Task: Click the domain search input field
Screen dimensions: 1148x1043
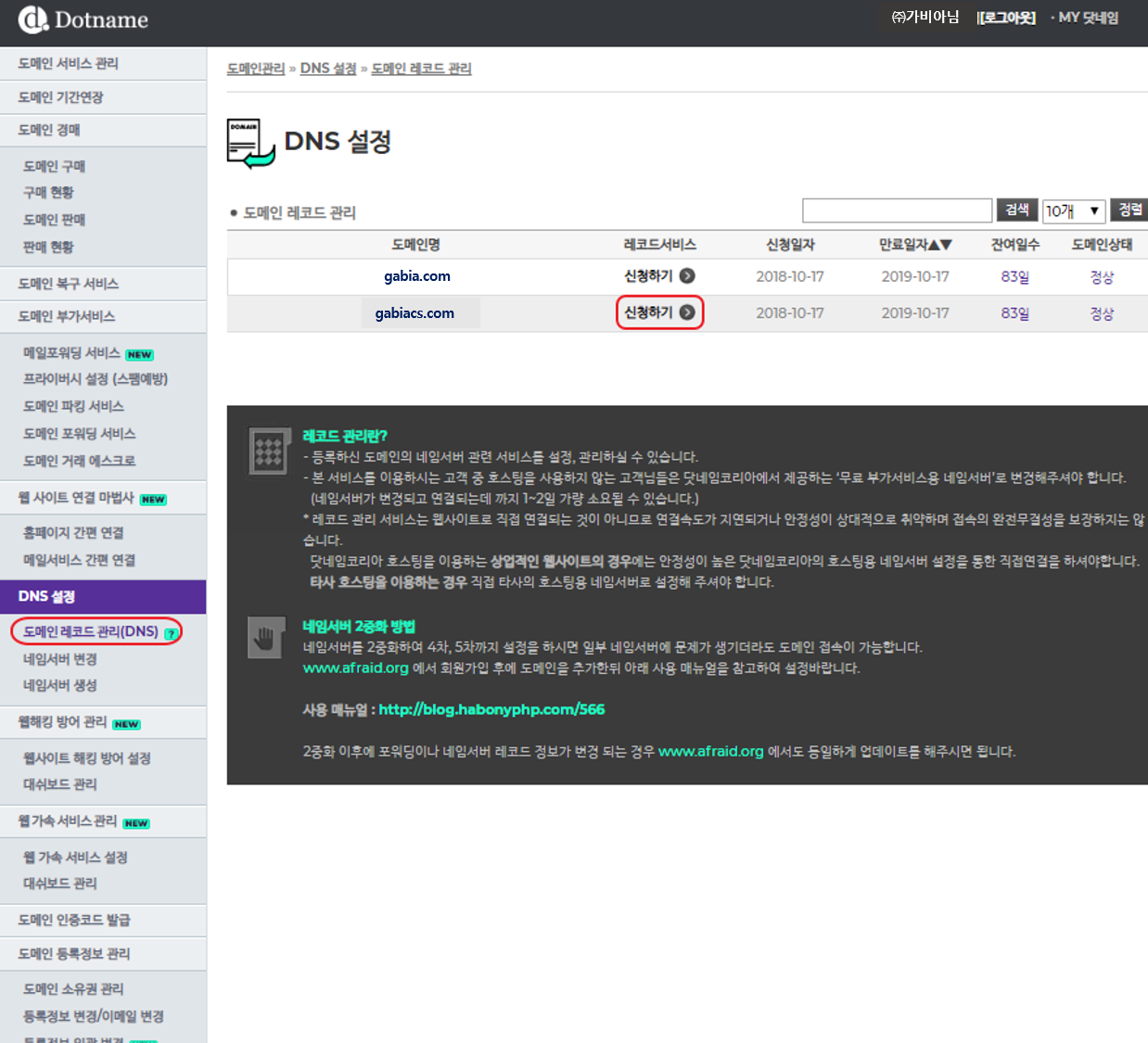Action: (898, 210)
